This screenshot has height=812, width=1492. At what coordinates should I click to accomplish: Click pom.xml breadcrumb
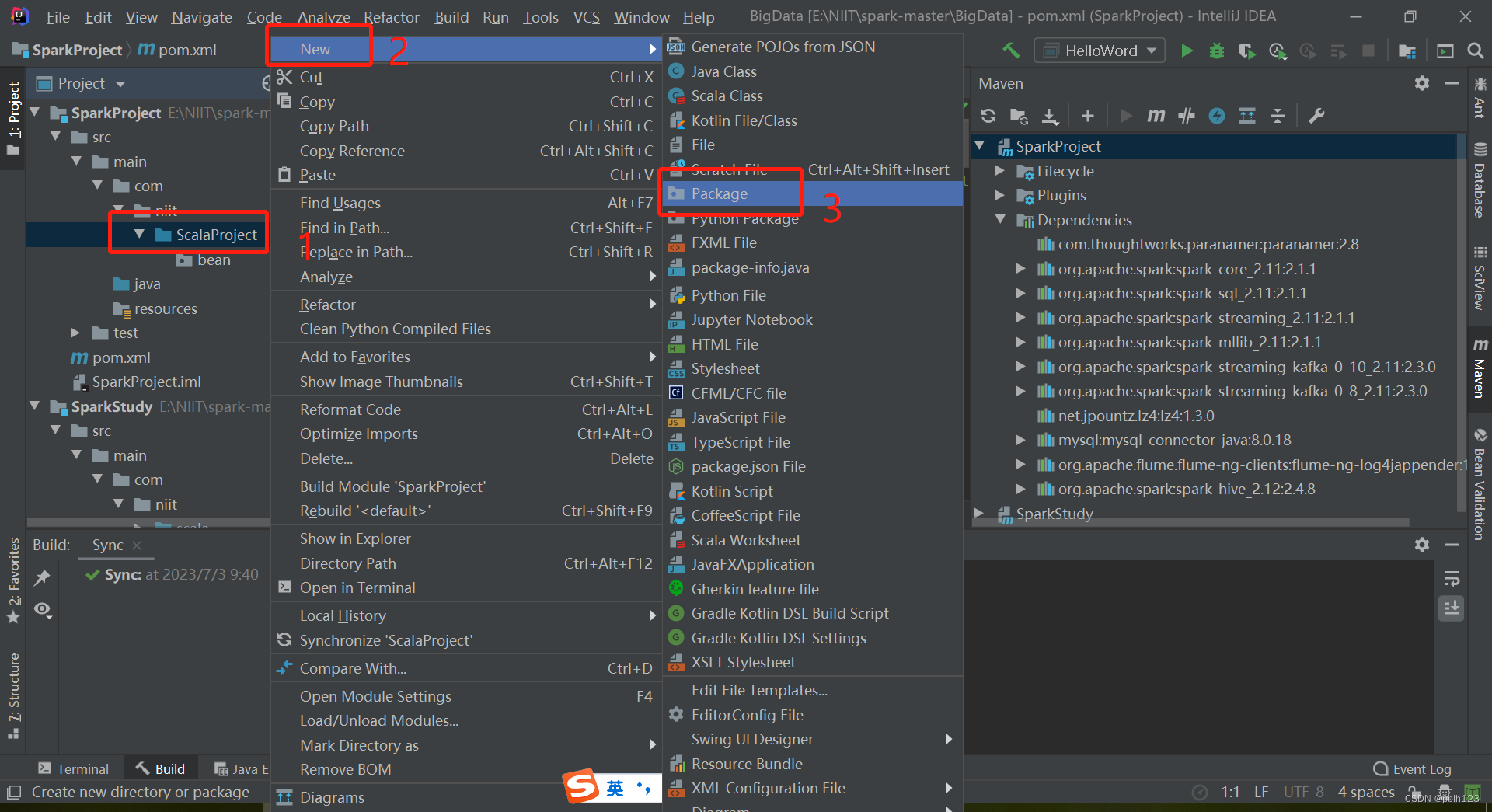pyautogui.click(x=177, y=50)
